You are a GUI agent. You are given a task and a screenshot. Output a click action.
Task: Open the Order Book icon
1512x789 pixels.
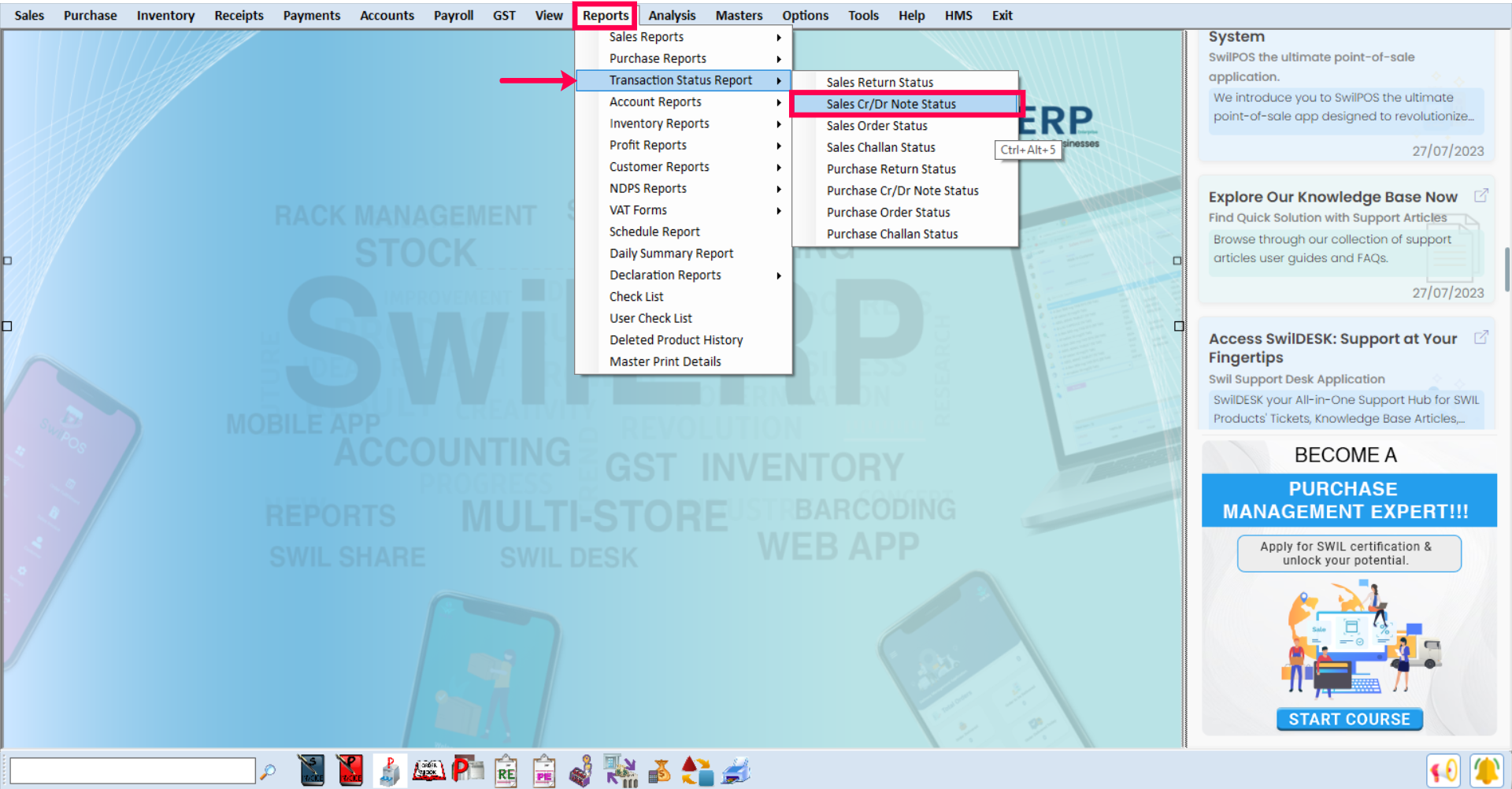point(428,771)
